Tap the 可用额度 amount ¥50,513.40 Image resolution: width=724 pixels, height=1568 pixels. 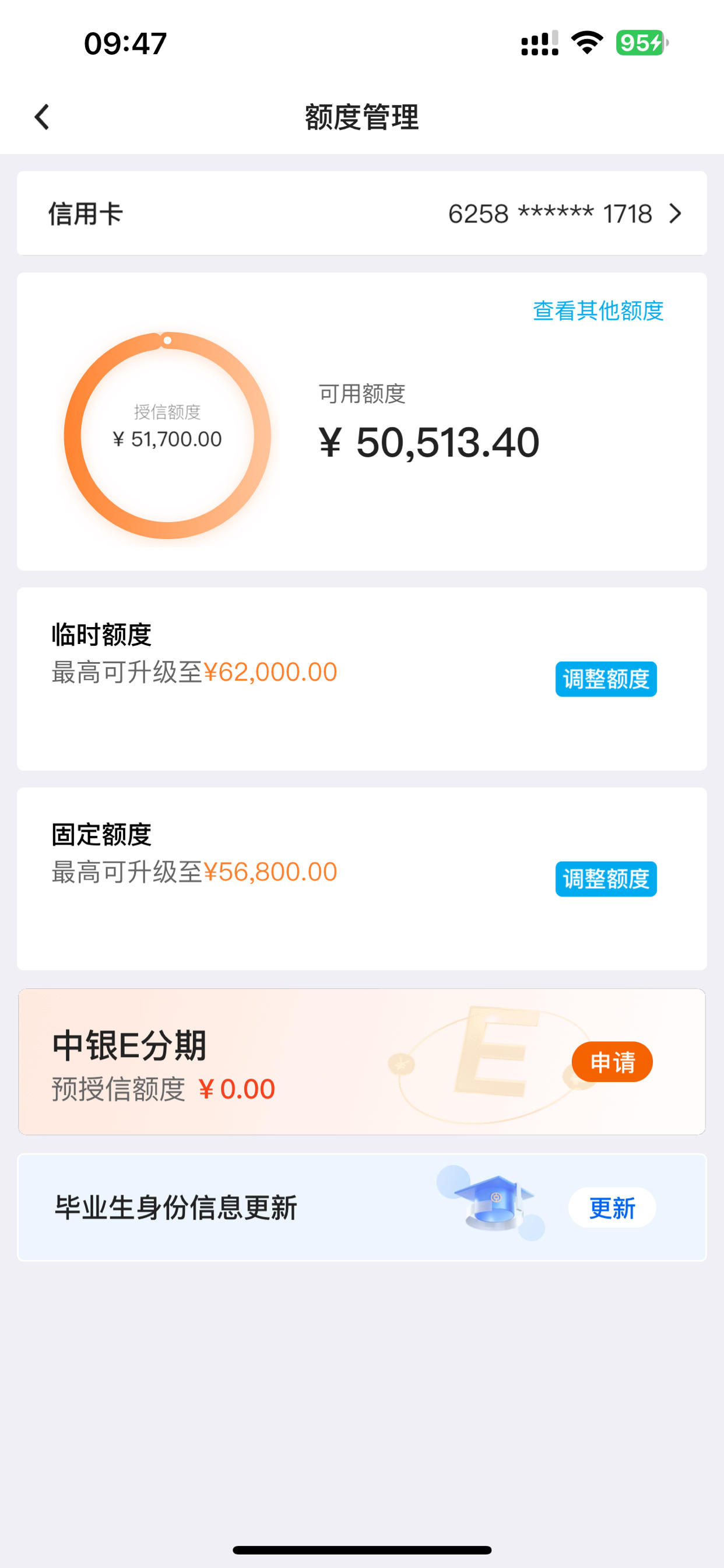pyautogui.click(x=429, y=442)
